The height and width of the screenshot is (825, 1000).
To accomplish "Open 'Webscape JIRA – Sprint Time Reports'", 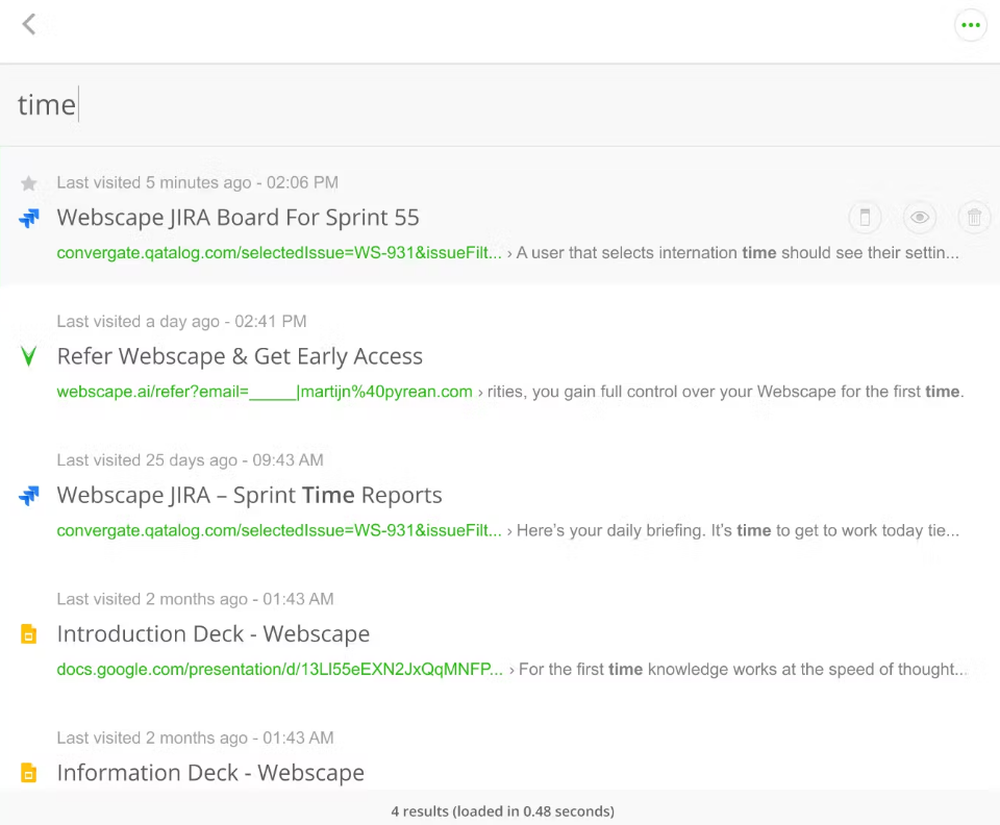I will 249,495.
